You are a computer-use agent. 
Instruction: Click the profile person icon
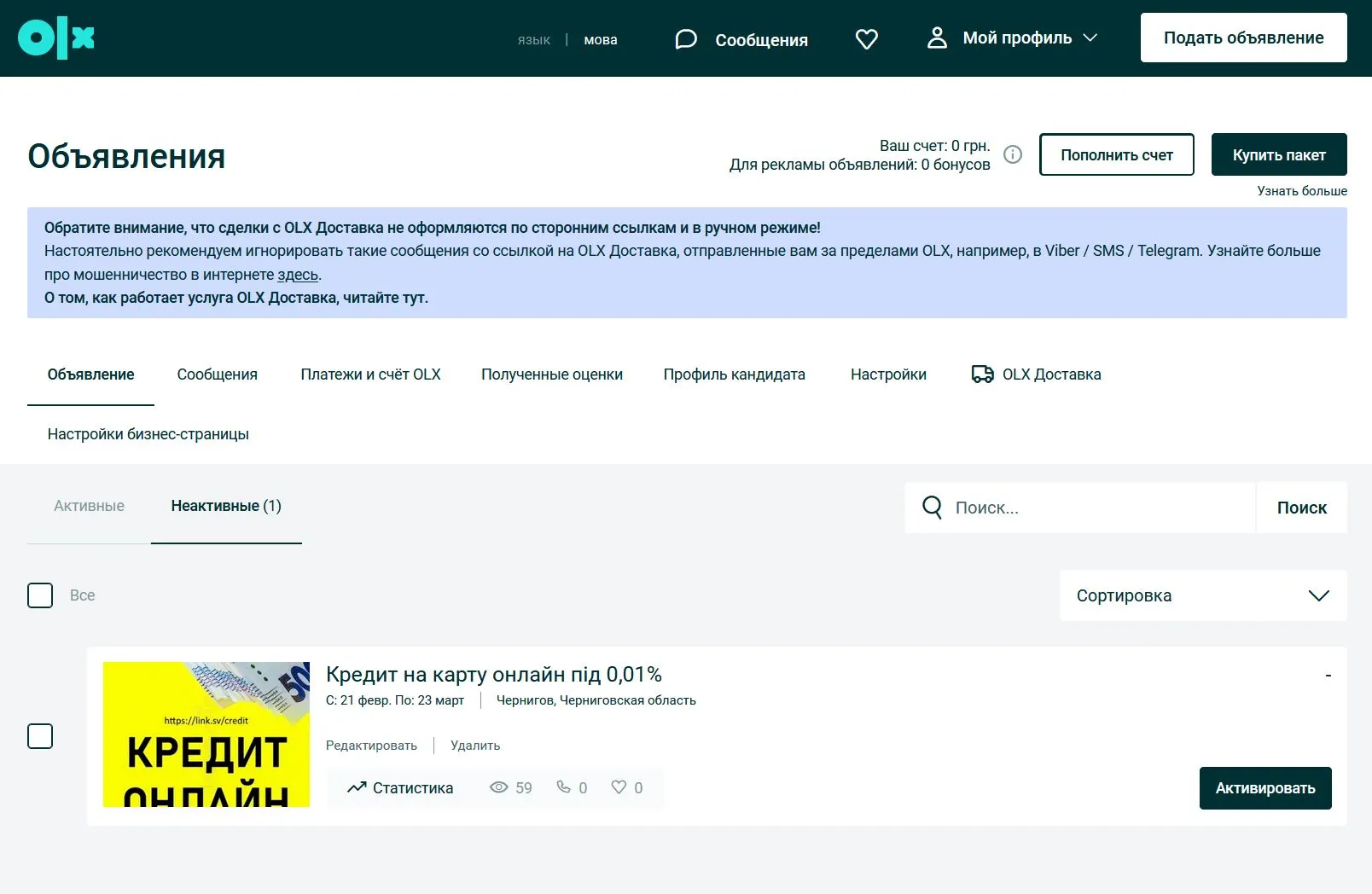click(937, 38)
